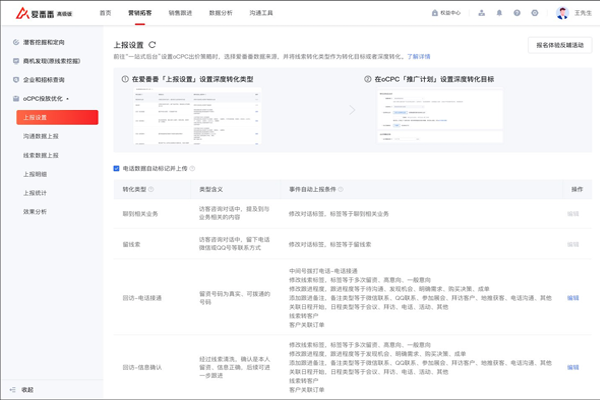Open the 销售跟进 top navigation tab

[x=180, y=13]
